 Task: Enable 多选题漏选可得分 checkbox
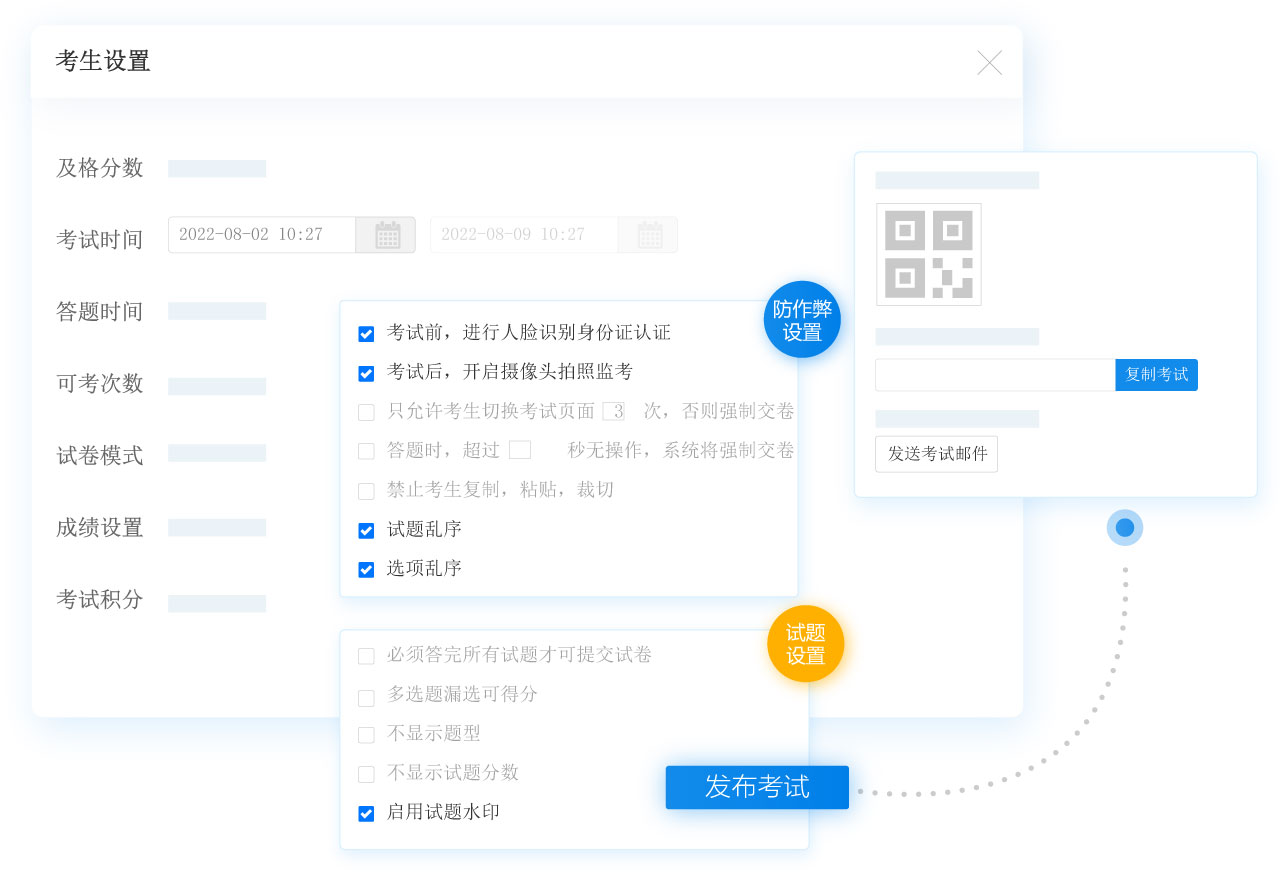pyautogui.click(x=366, y=696)
